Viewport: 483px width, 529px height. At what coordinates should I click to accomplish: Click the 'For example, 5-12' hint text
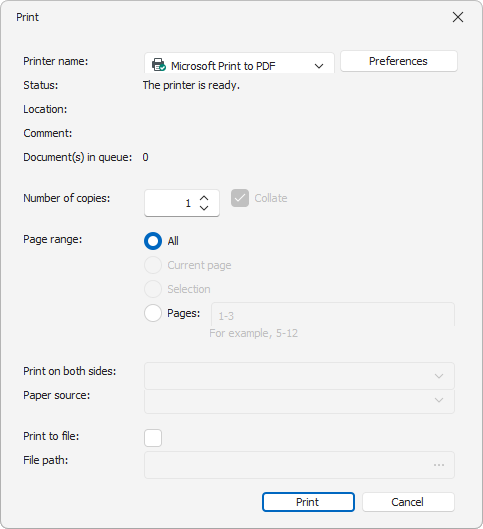(253, 333)
